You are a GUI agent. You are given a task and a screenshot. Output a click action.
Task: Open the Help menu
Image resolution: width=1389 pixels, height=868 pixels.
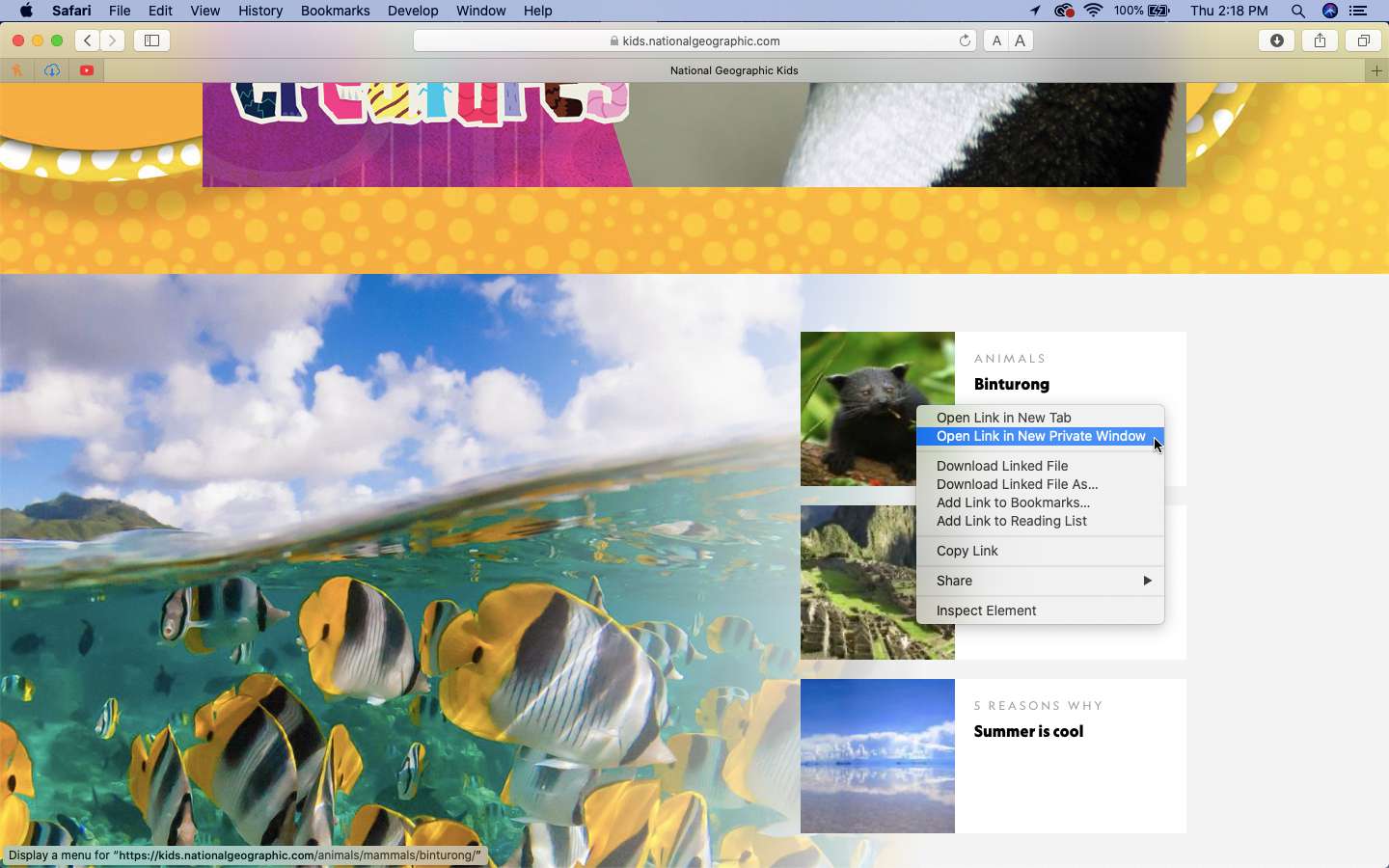click(x=538, y=11)
